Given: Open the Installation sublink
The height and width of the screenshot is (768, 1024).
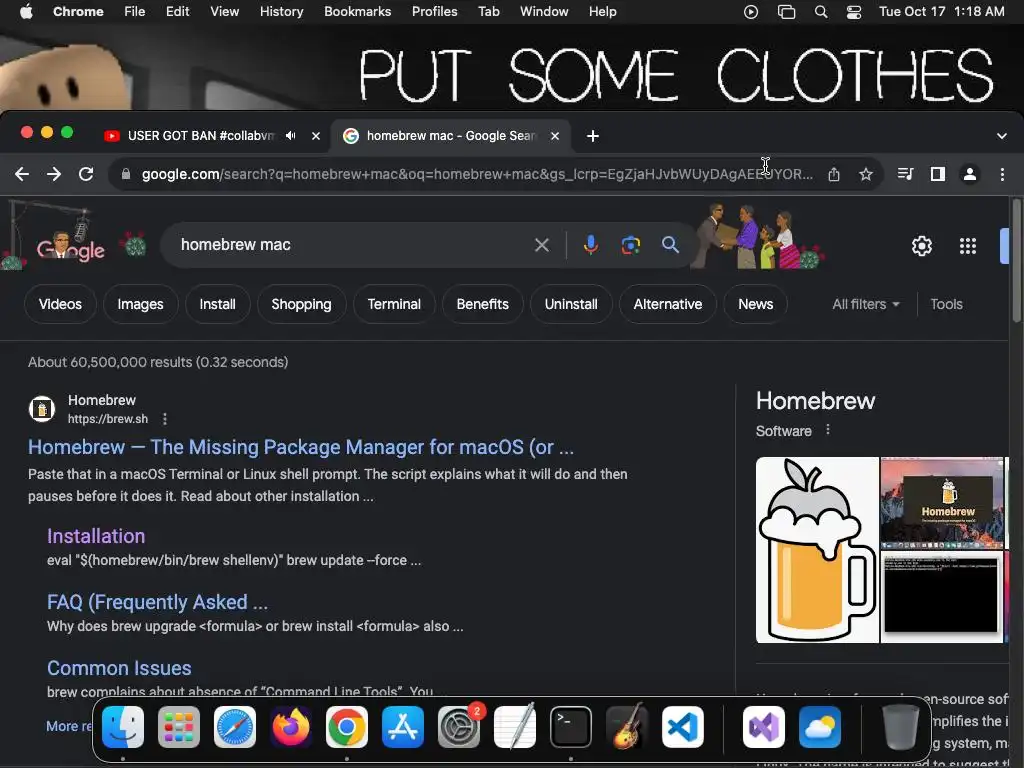Looking at the screenshot, I should (96, 536).
